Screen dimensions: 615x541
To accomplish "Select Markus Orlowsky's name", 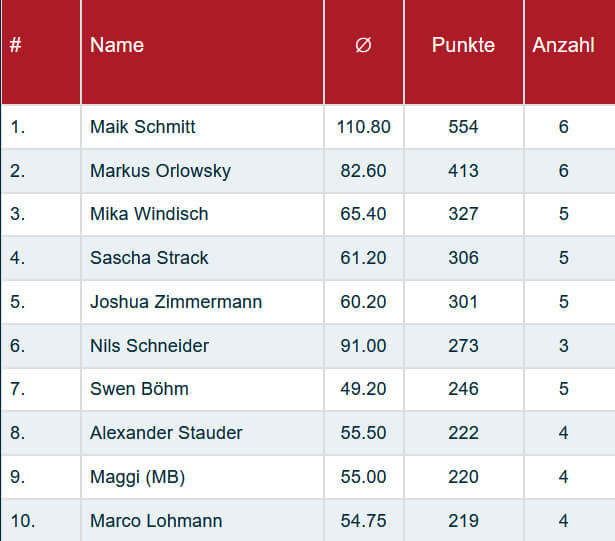I will tap(160, 171).
